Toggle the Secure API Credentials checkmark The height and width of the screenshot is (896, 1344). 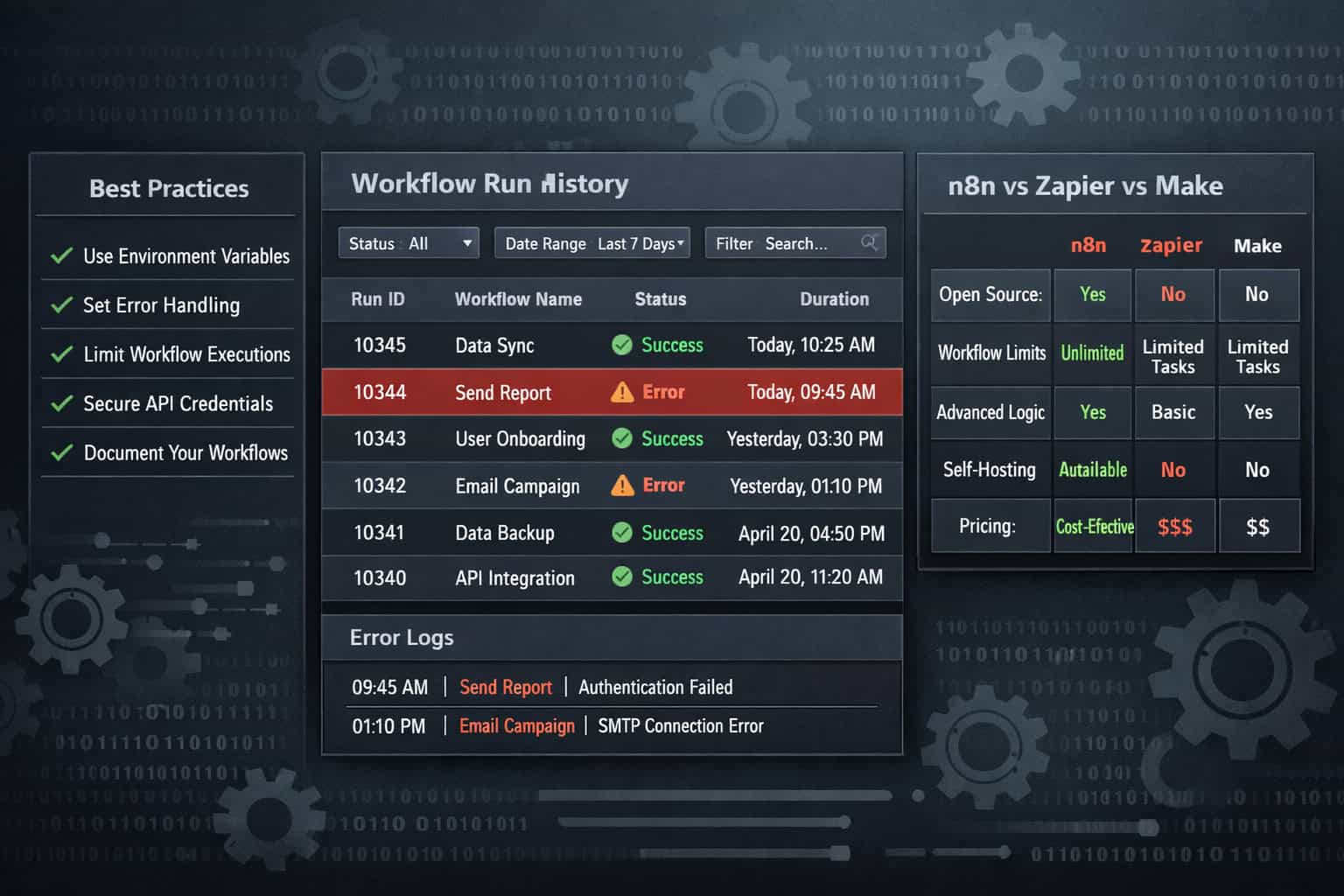tap(61, 403)
